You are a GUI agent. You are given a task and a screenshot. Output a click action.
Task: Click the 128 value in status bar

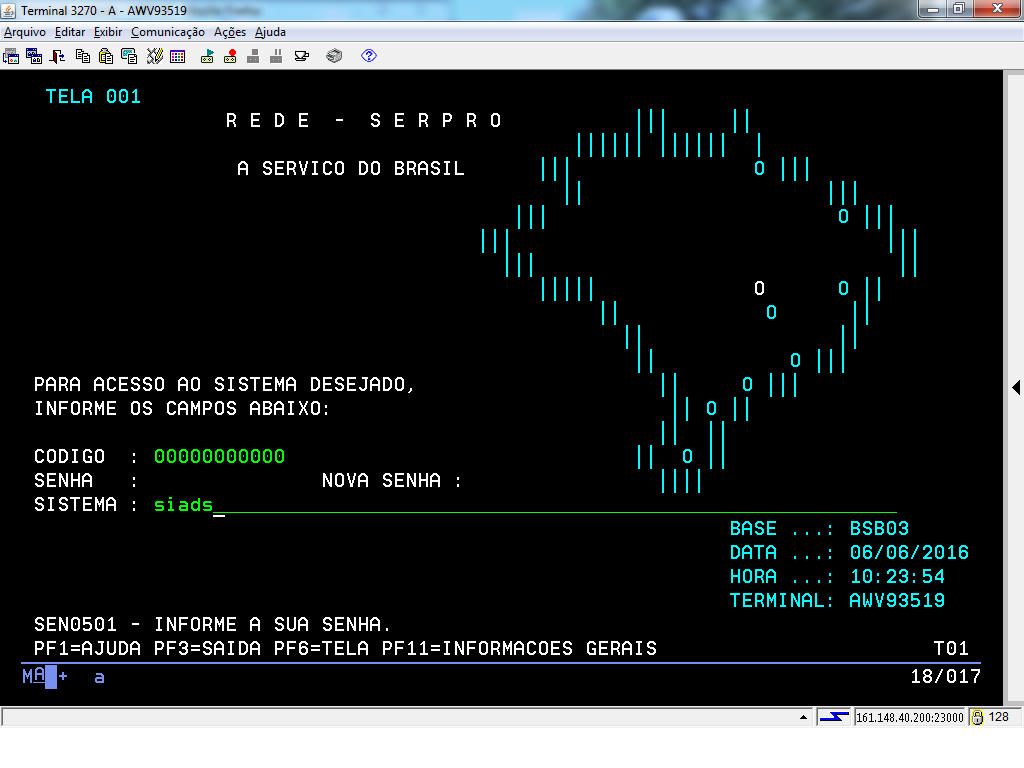click(x=999, y=717)
